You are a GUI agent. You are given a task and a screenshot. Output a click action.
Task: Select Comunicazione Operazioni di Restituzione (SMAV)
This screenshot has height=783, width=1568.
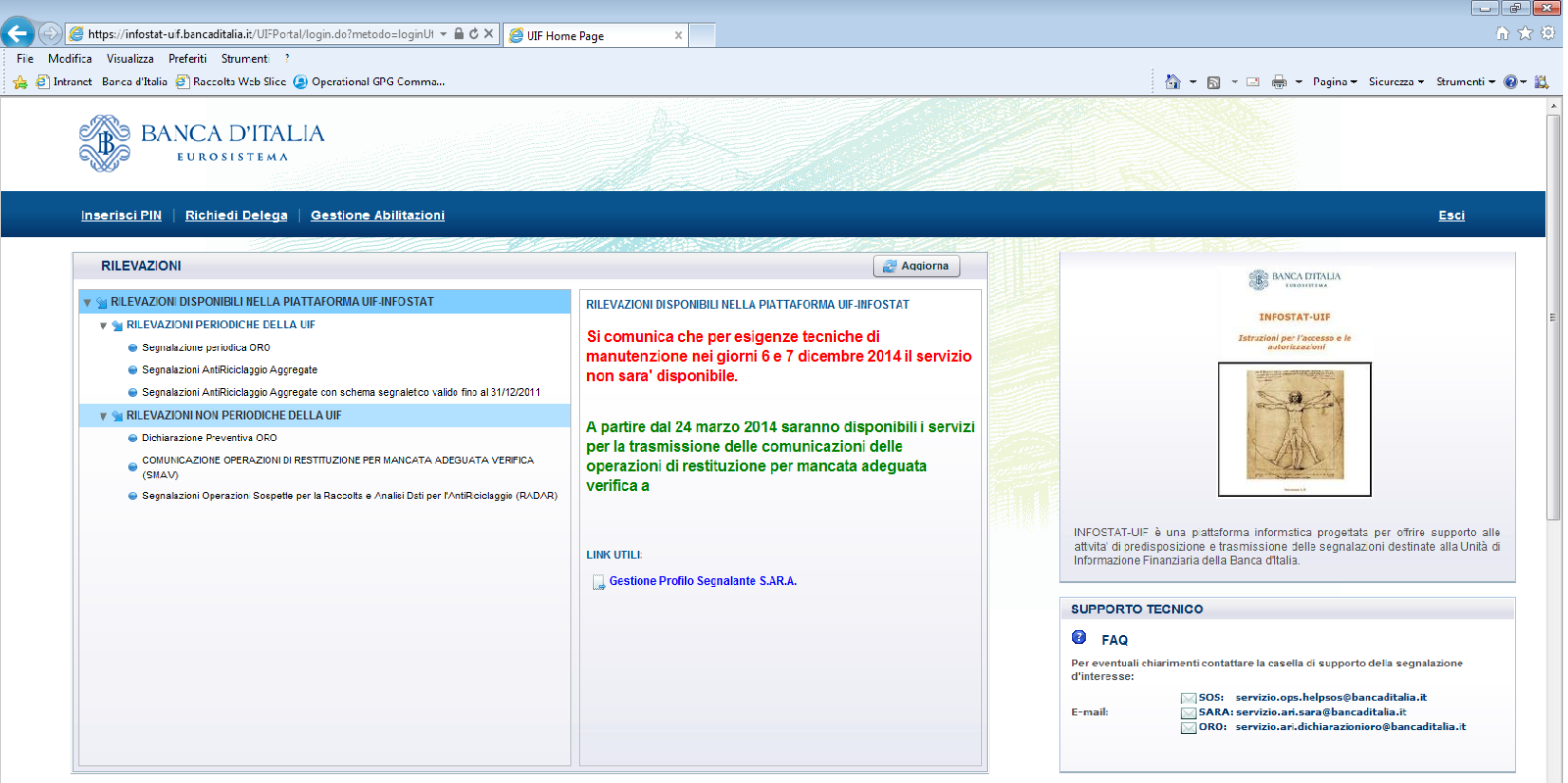[x=338, y=467]
